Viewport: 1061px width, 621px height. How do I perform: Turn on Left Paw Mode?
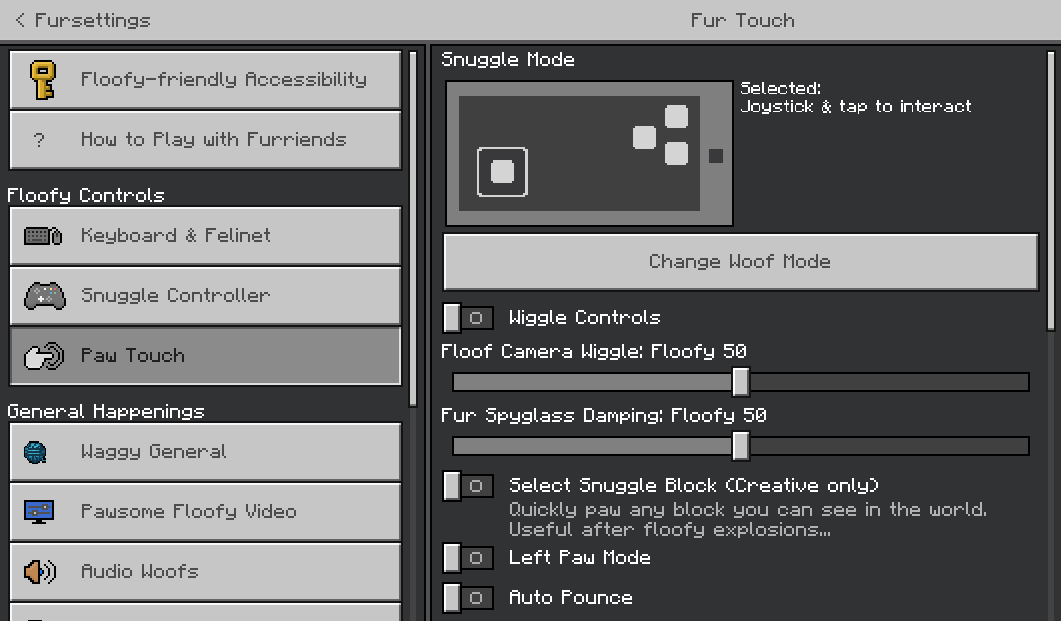(468, 558)
